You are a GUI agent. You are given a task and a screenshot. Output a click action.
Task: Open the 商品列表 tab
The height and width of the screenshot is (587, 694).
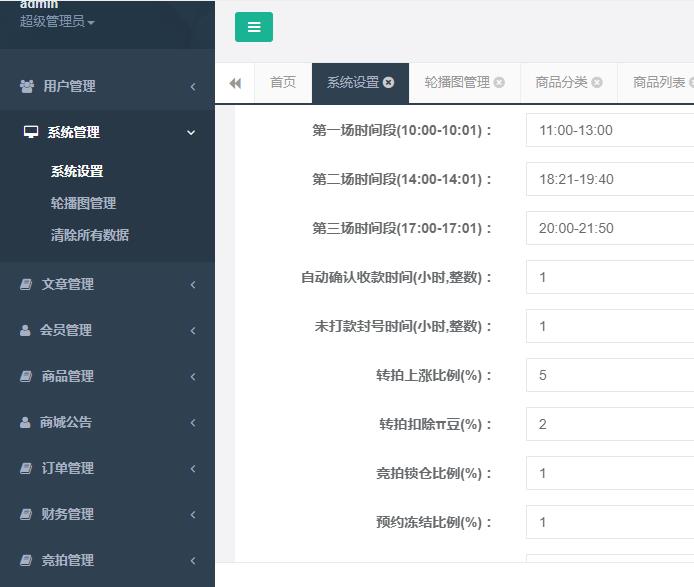pos(659,83)
